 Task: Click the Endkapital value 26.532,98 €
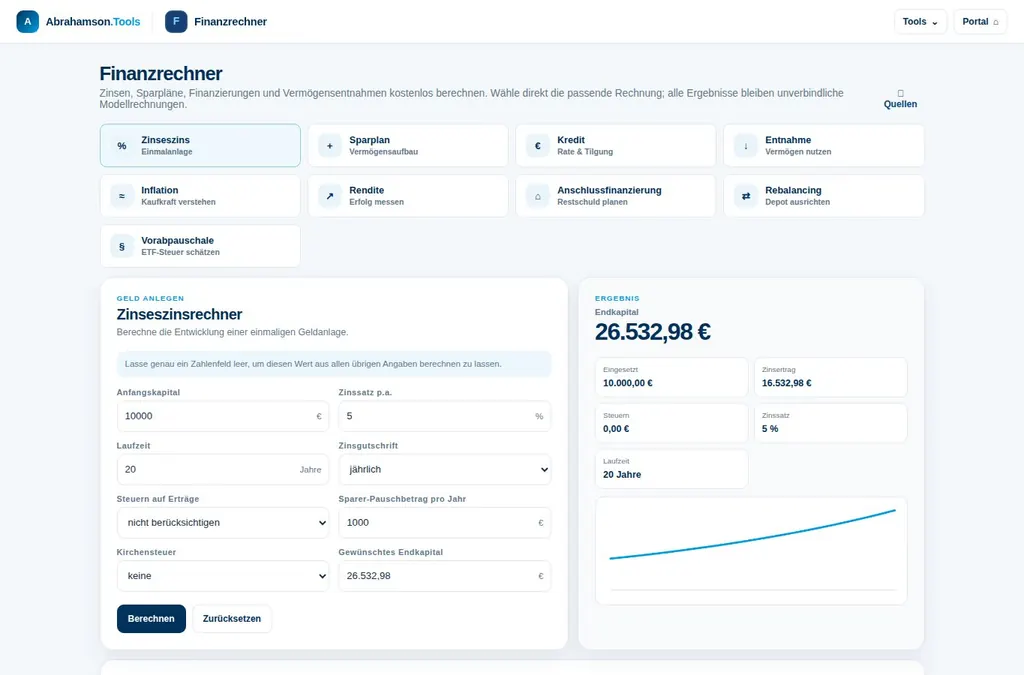pyautogui.click(x=652, y=332)
